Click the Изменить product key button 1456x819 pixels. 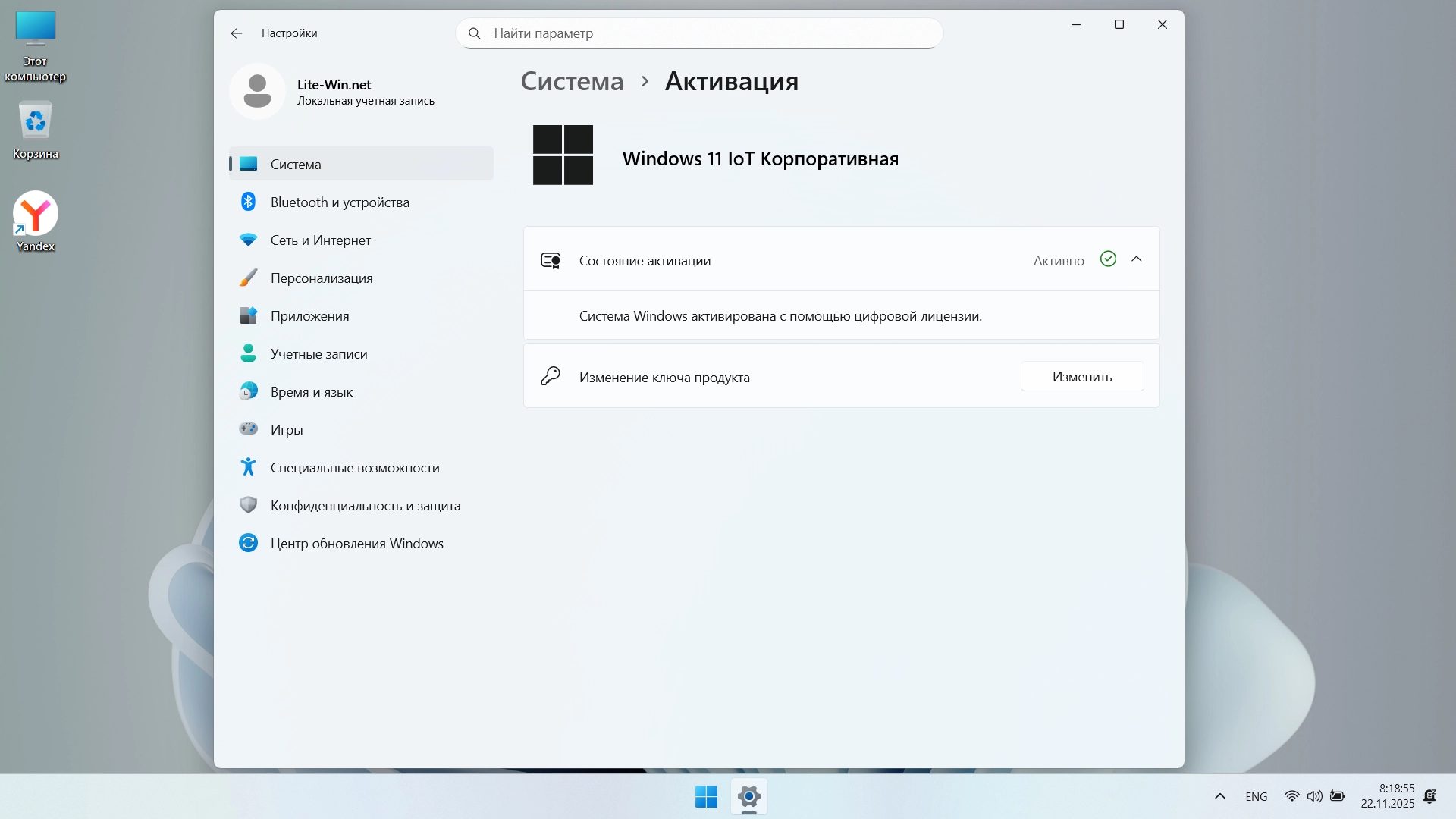coord(1081,377)
